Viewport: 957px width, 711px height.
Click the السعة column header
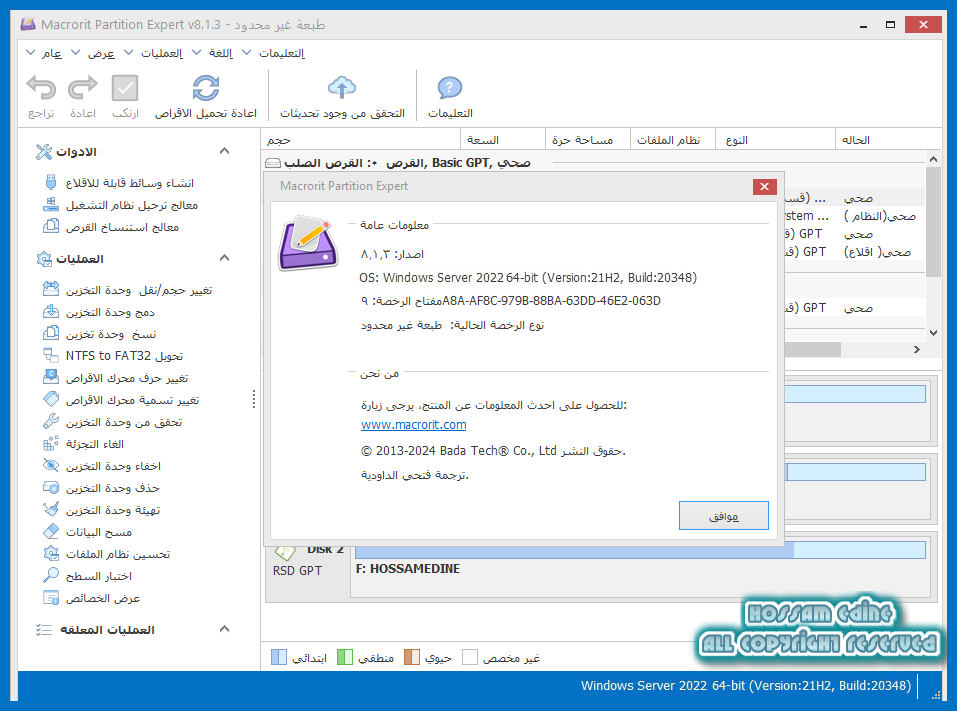pyautogui.click(x=503, y=140)
